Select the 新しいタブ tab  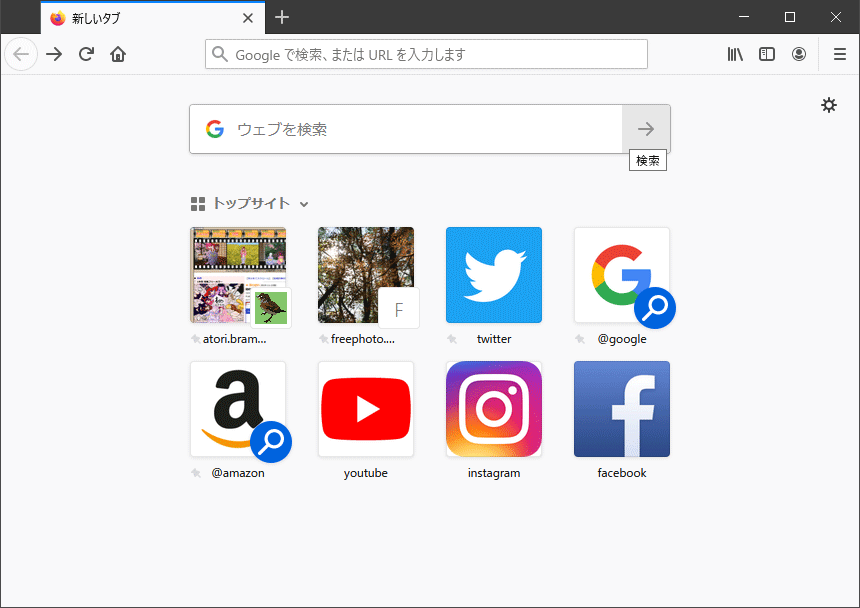[152, 18]
